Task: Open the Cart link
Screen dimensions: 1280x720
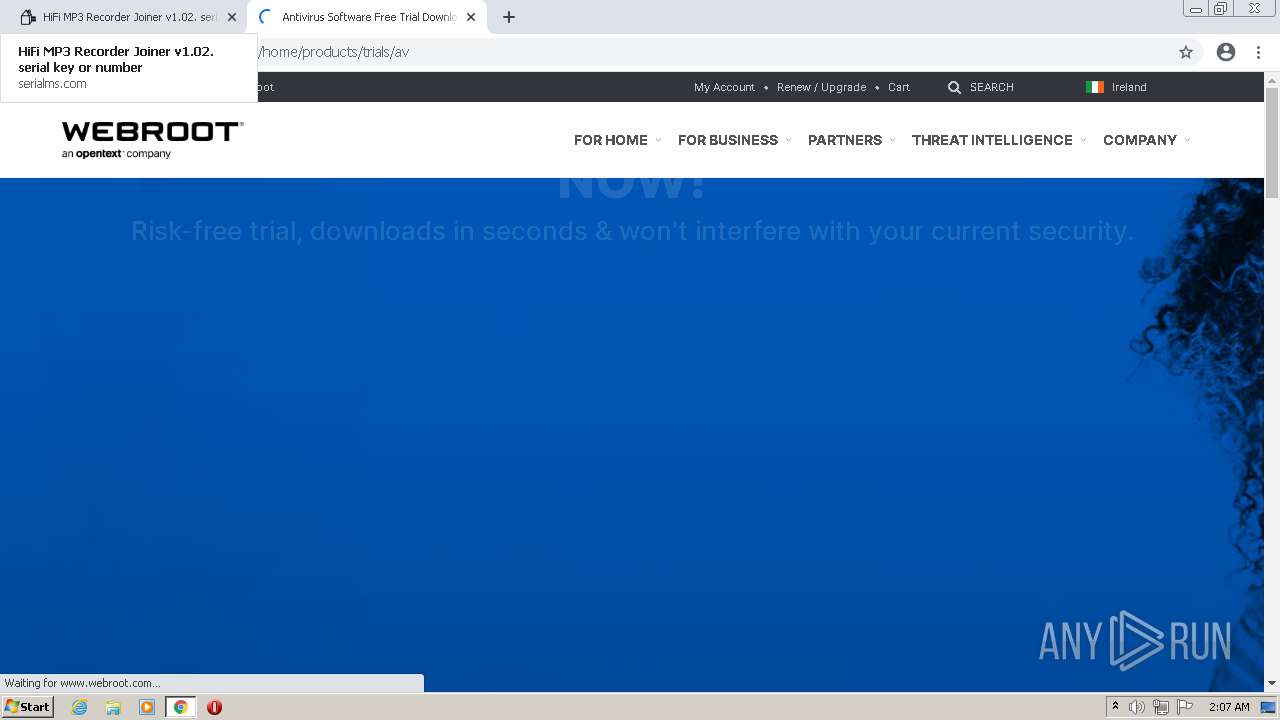Action: [899, 87]
